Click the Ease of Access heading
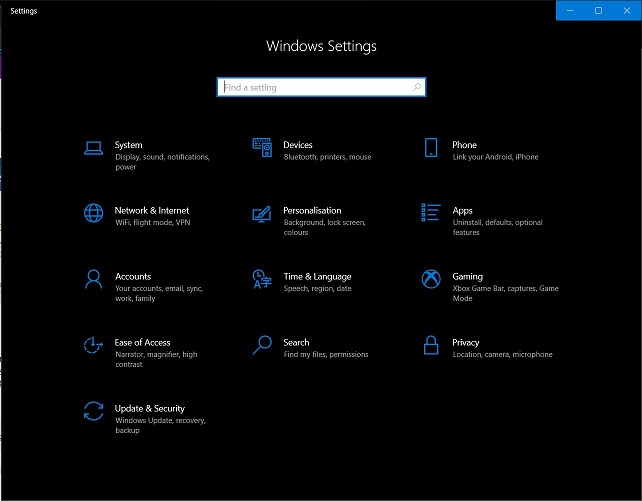642x501 pixels. coord(142,342)
